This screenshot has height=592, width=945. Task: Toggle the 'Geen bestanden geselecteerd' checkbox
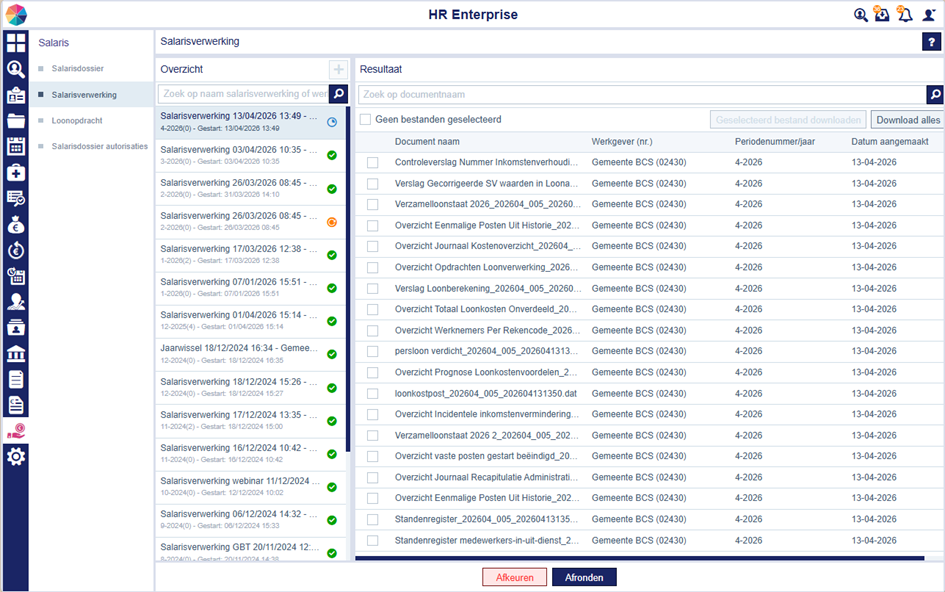pos(365,119)
